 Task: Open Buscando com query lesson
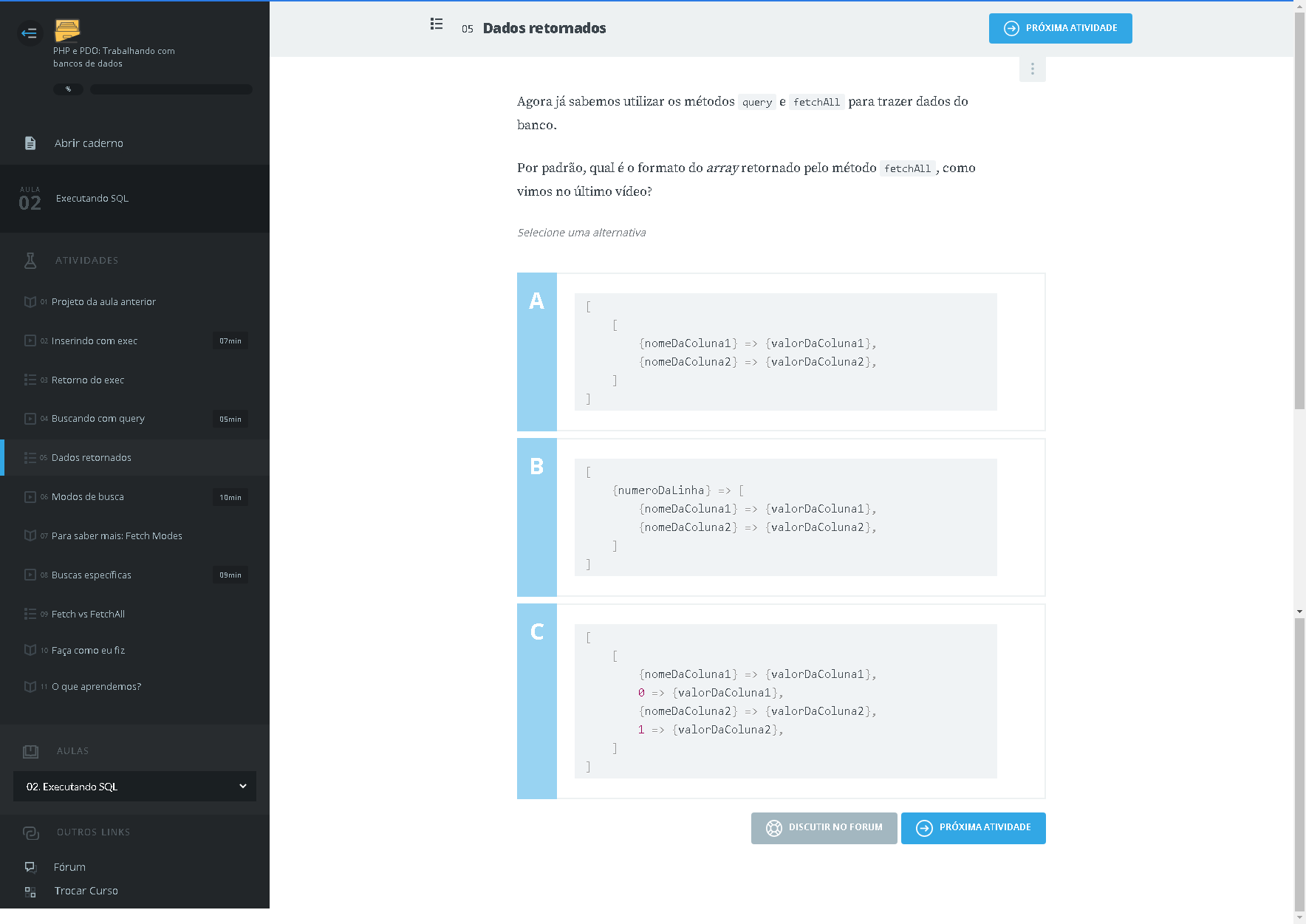click(98, 419)
